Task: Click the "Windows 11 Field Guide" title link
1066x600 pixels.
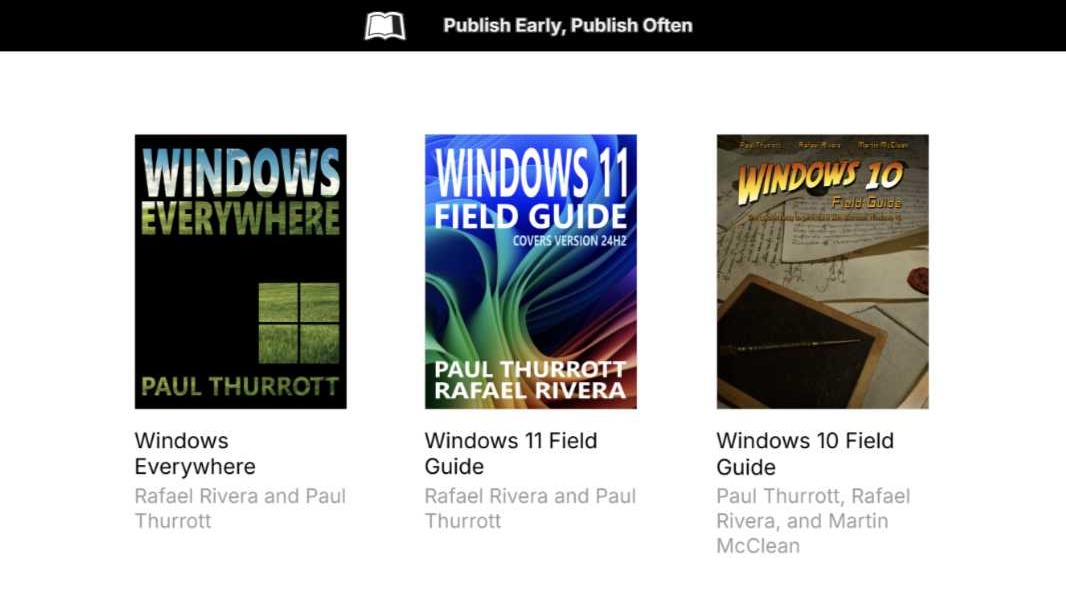Action: (511, 453)
